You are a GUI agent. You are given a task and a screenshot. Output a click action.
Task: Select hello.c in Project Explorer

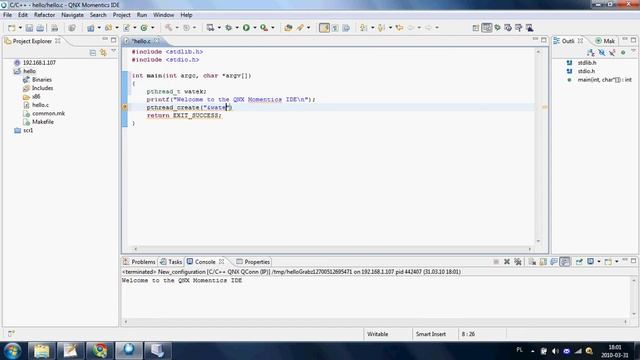click(40, 105)
